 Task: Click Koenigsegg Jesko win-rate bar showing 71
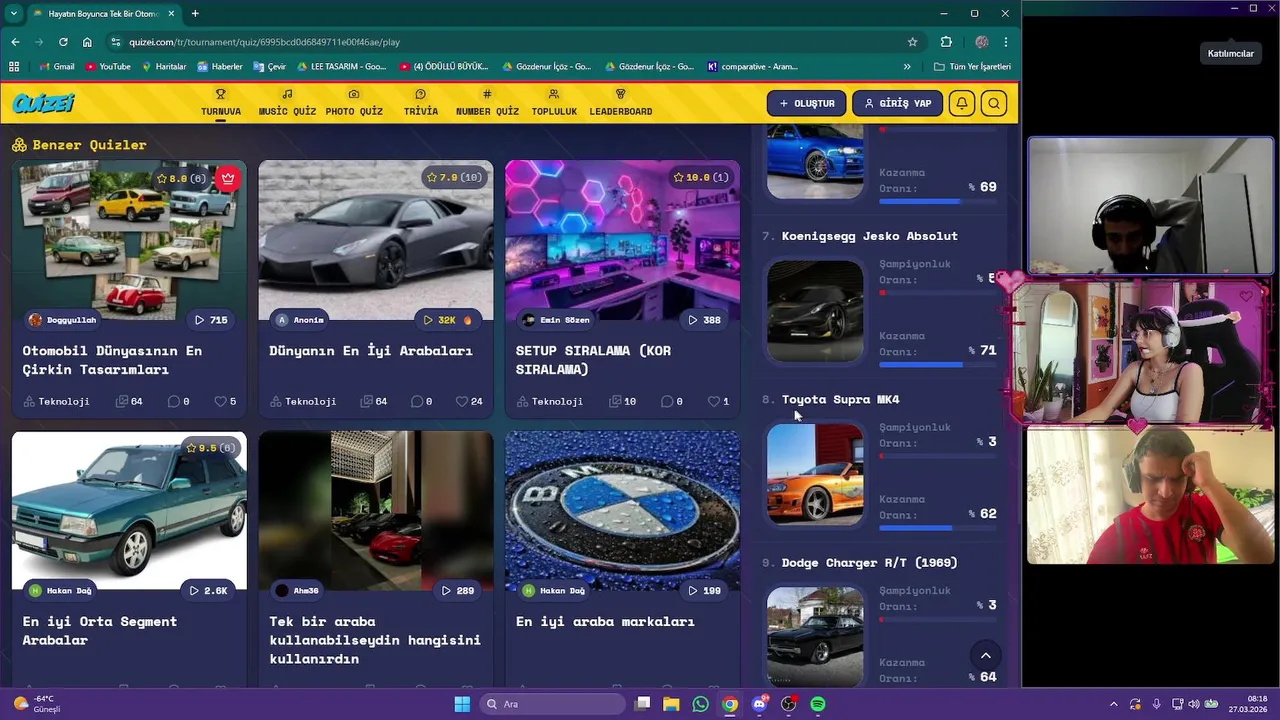[x=938, y=364]
